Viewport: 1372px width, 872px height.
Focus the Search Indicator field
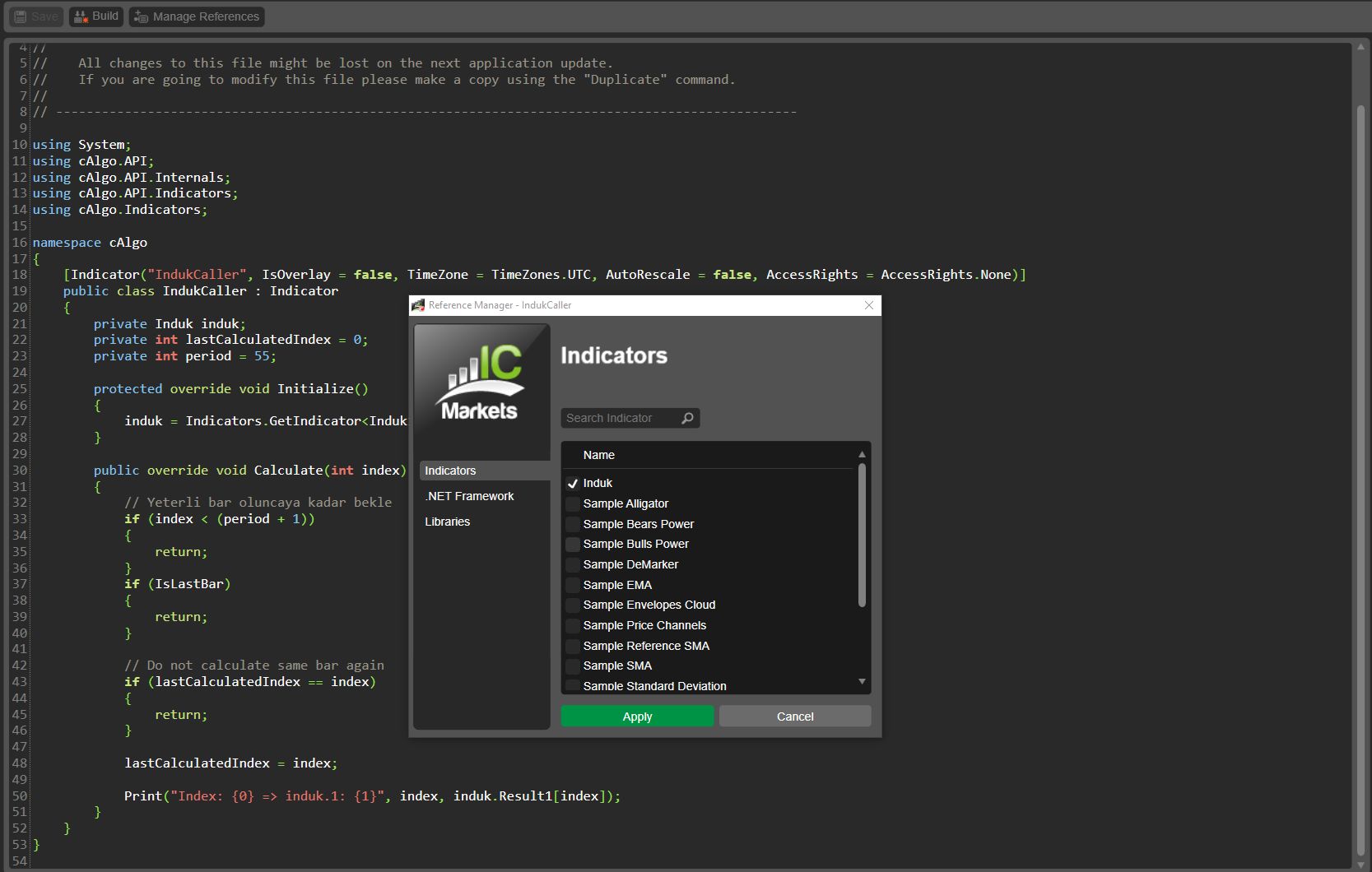click(630, 418)
